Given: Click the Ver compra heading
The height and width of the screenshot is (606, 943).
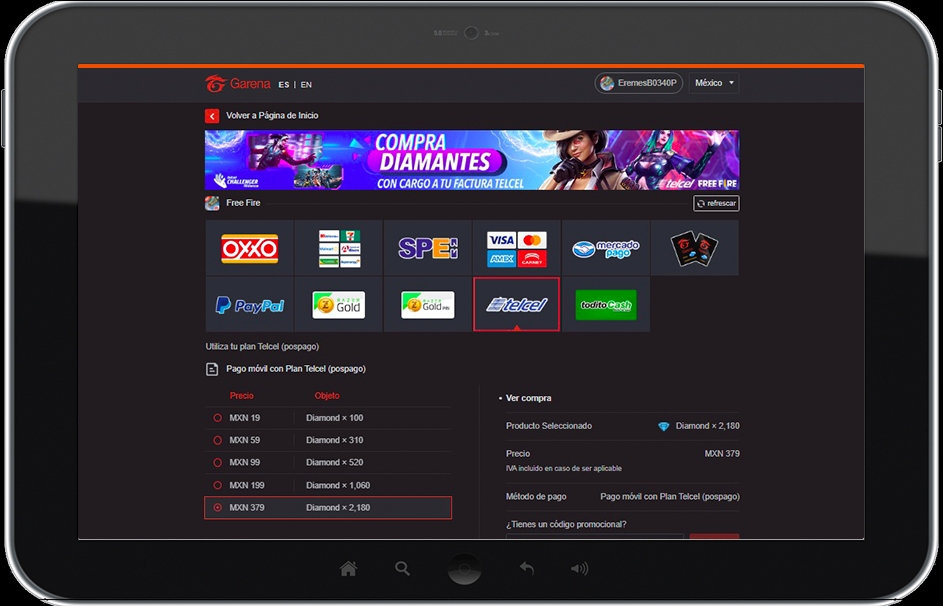Looking at the screenshot, I should [528, 398].
